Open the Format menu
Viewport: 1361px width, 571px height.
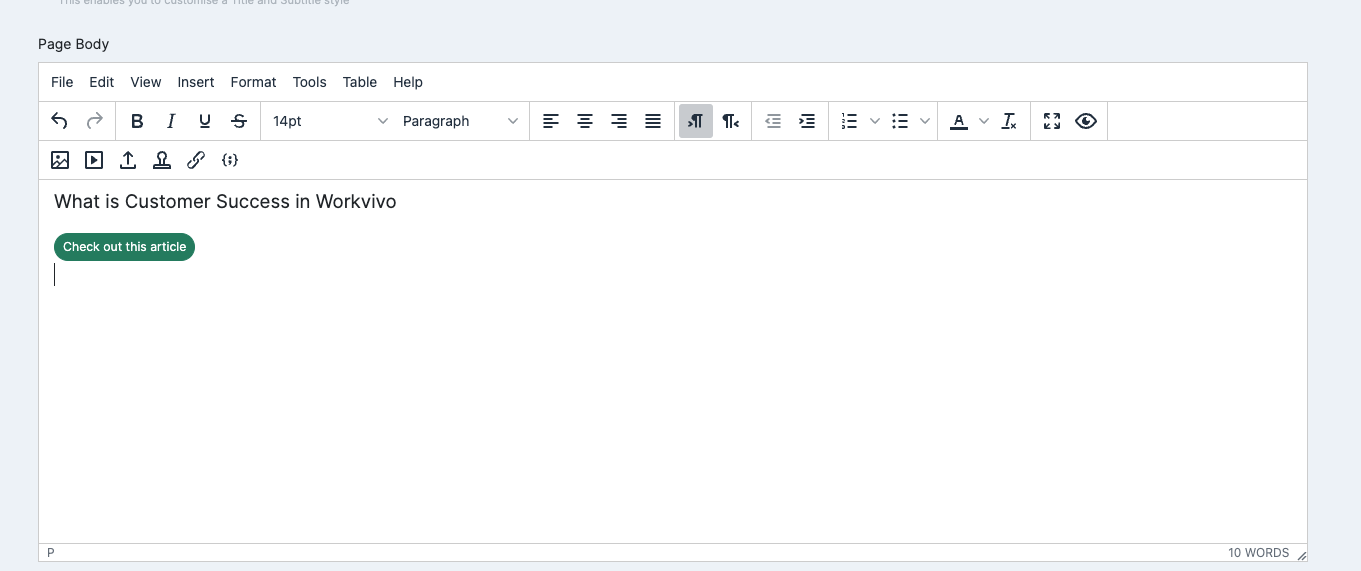[254, 82]
